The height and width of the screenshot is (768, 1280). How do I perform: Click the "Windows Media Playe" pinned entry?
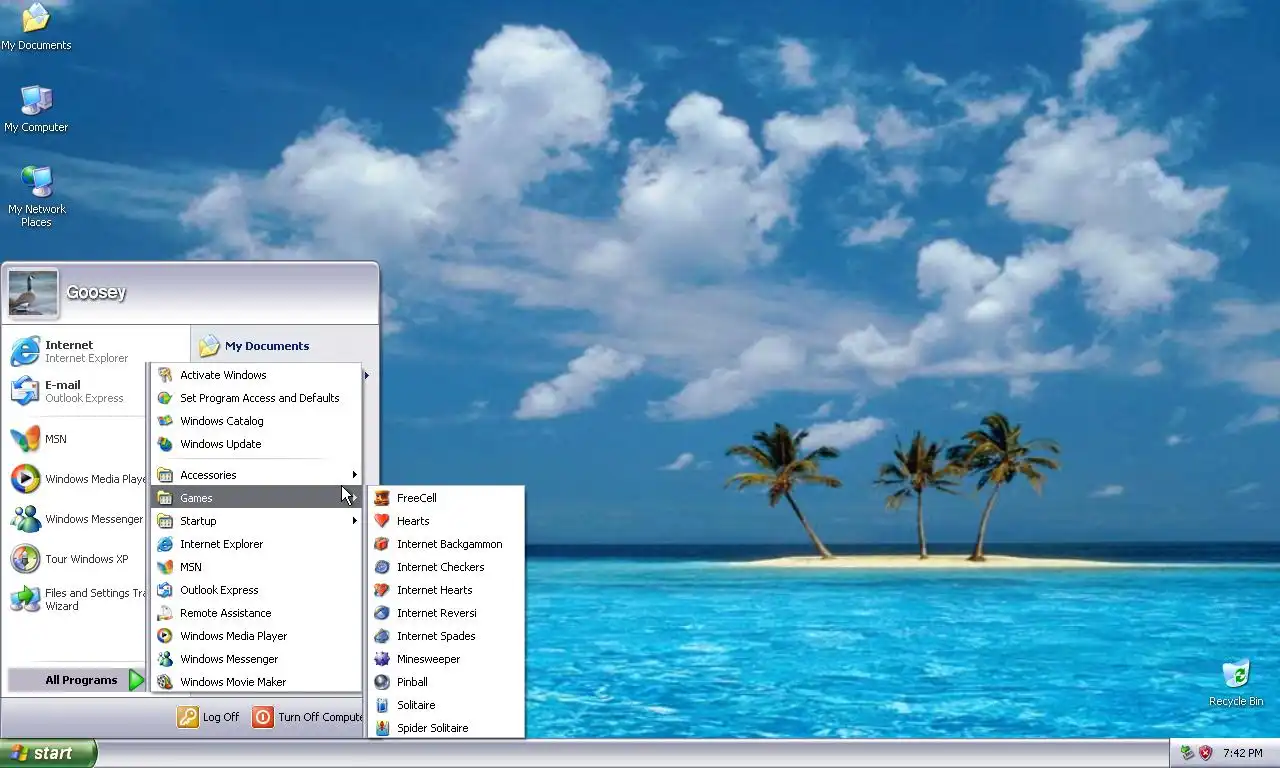coord(77,479)
